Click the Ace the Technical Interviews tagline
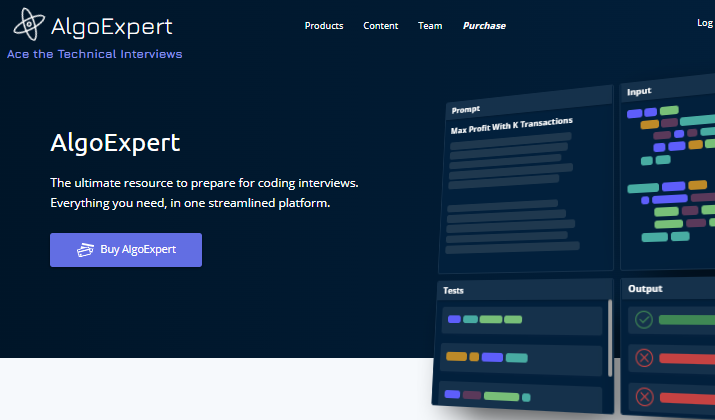This screenshot has height=420, width=715. coord(94,54)
